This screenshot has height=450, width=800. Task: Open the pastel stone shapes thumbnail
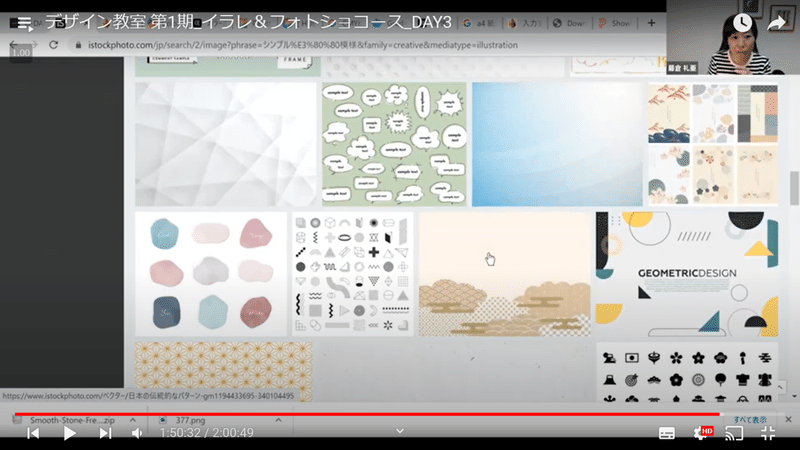click(211, 274)
